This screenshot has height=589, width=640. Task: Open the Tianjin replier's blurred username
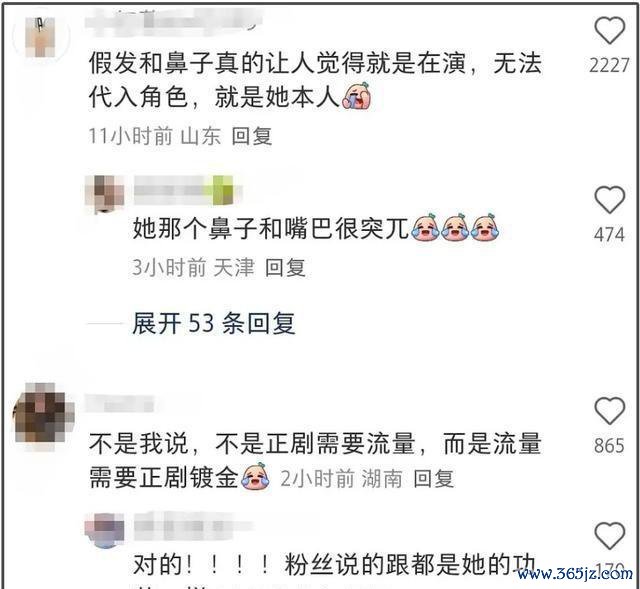[x=188, y=190]
